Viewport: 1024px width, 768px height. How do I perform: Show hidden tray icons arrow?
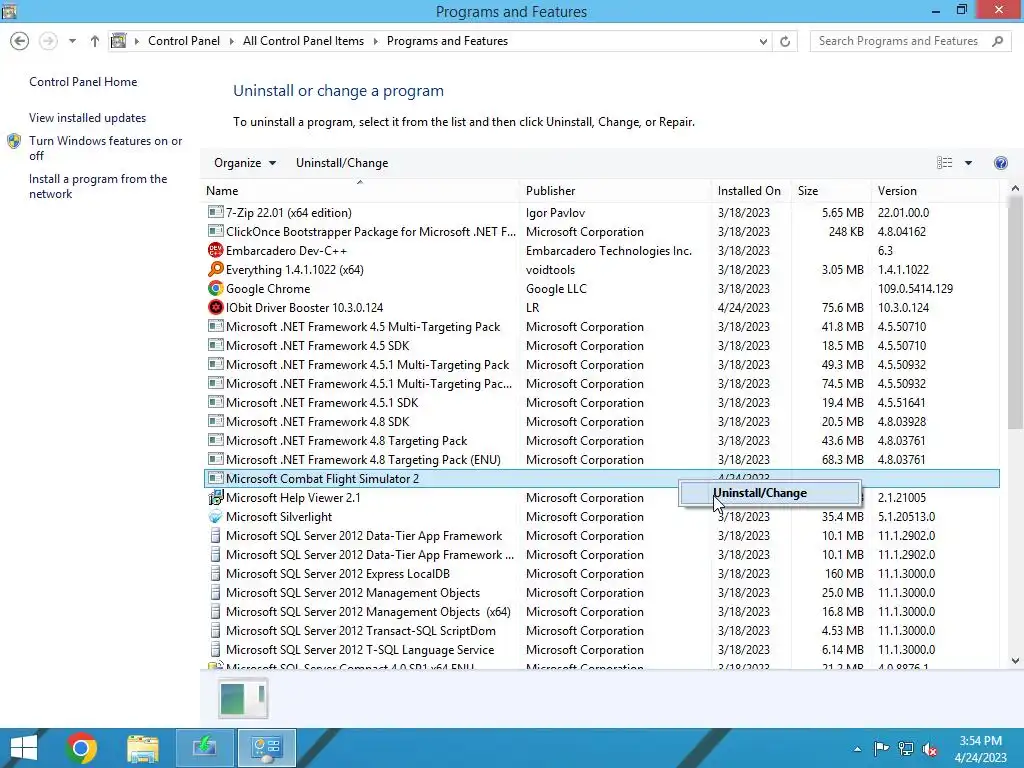click(857, 749)
